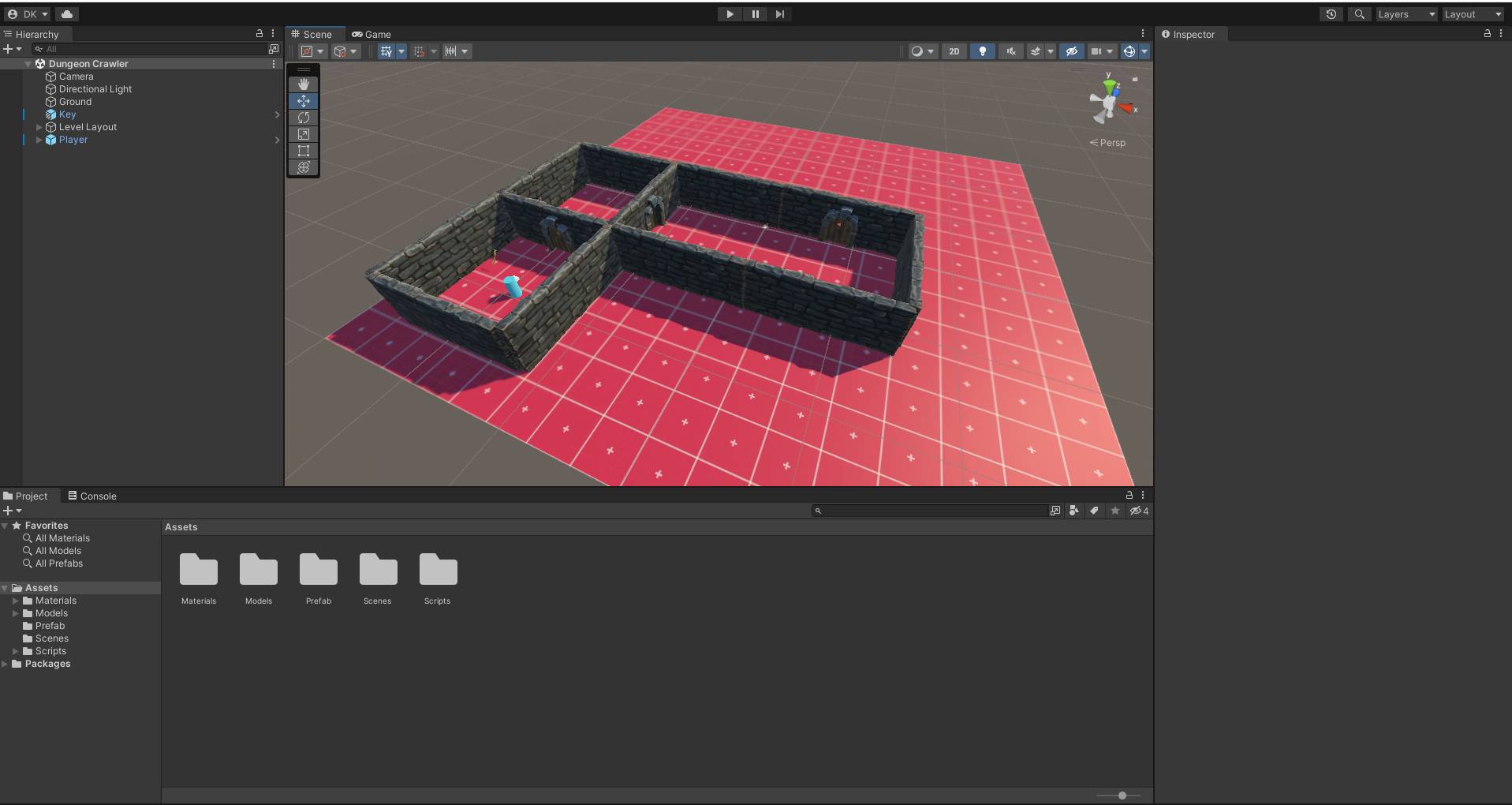Image resolution: width=1512 pixels, height=805 pixels.
Task: Click the Play button
Action: [730, 14]
